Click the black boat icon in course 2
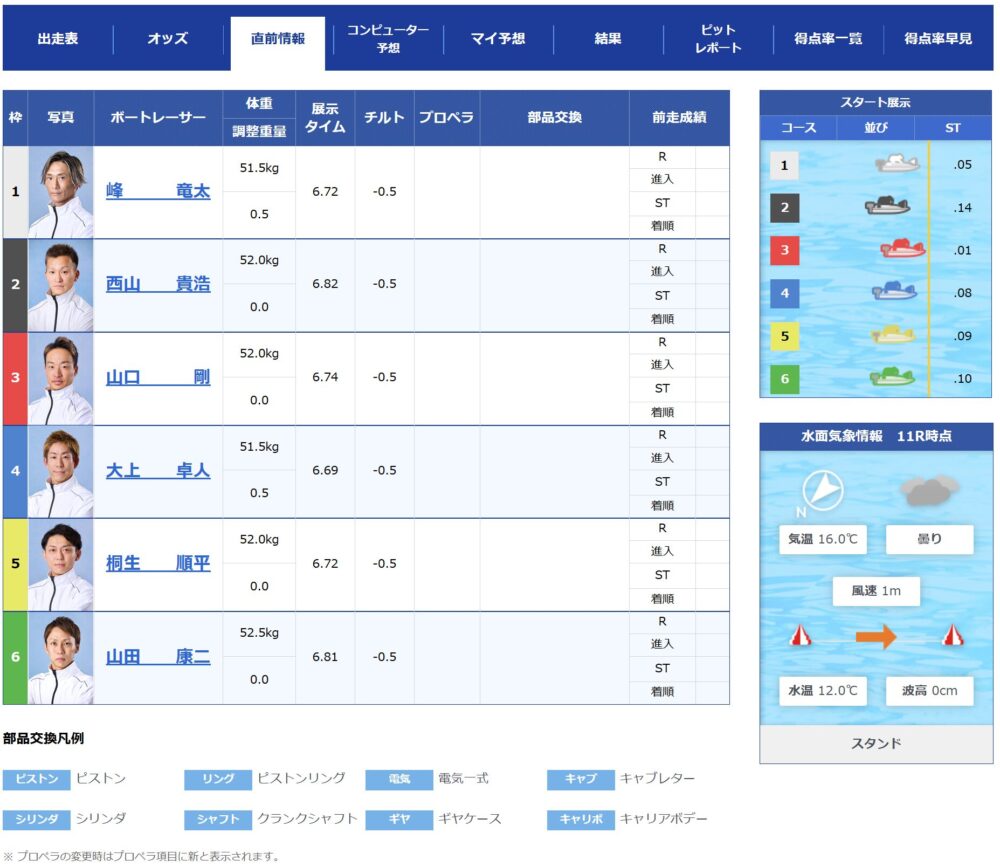Screen dimensions: 1000x867 click(x=887, y=207)
